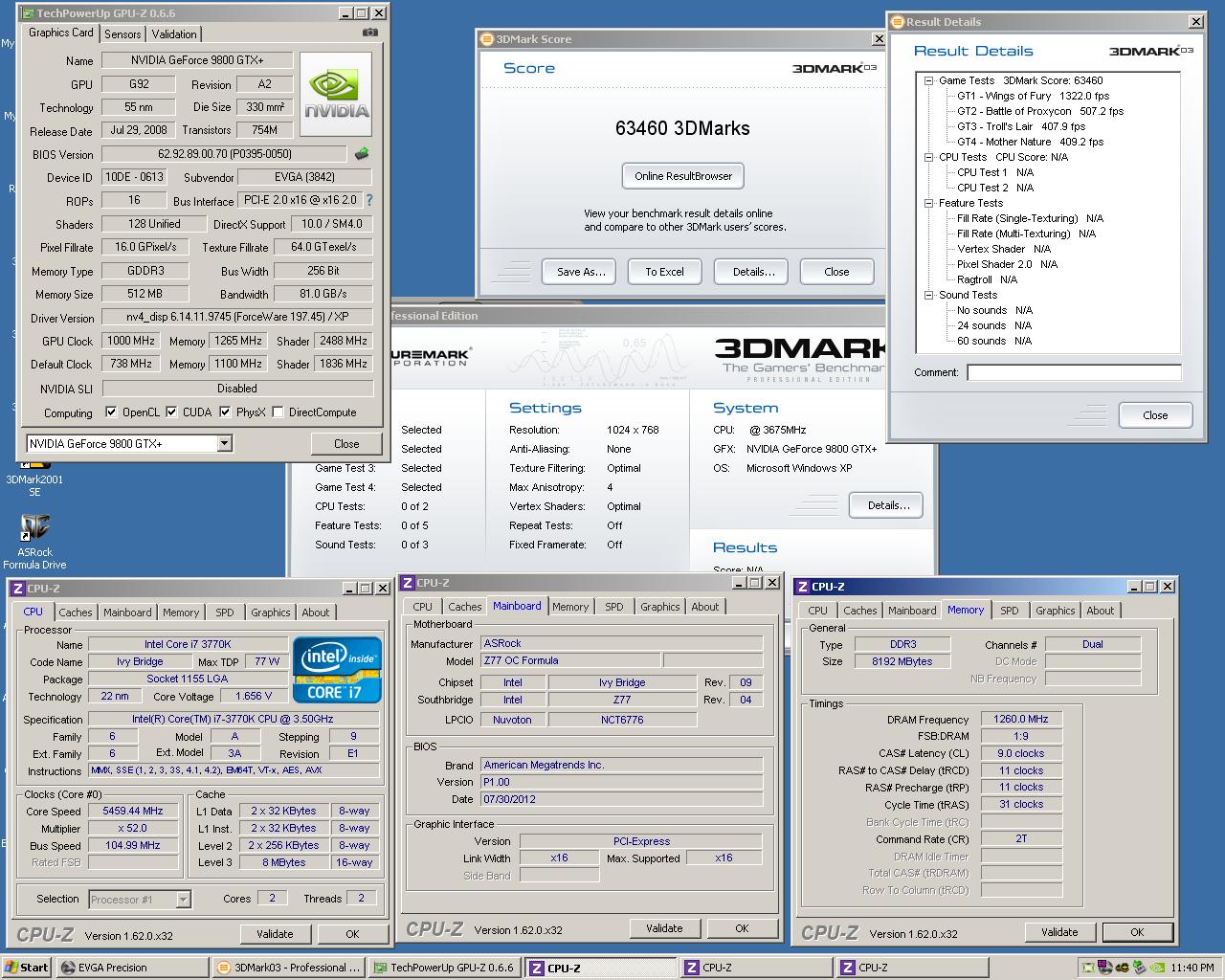This screenshot has height=980, width=1225.
Task: Click the Intel Core i7 logo
Action: [337, 669]
